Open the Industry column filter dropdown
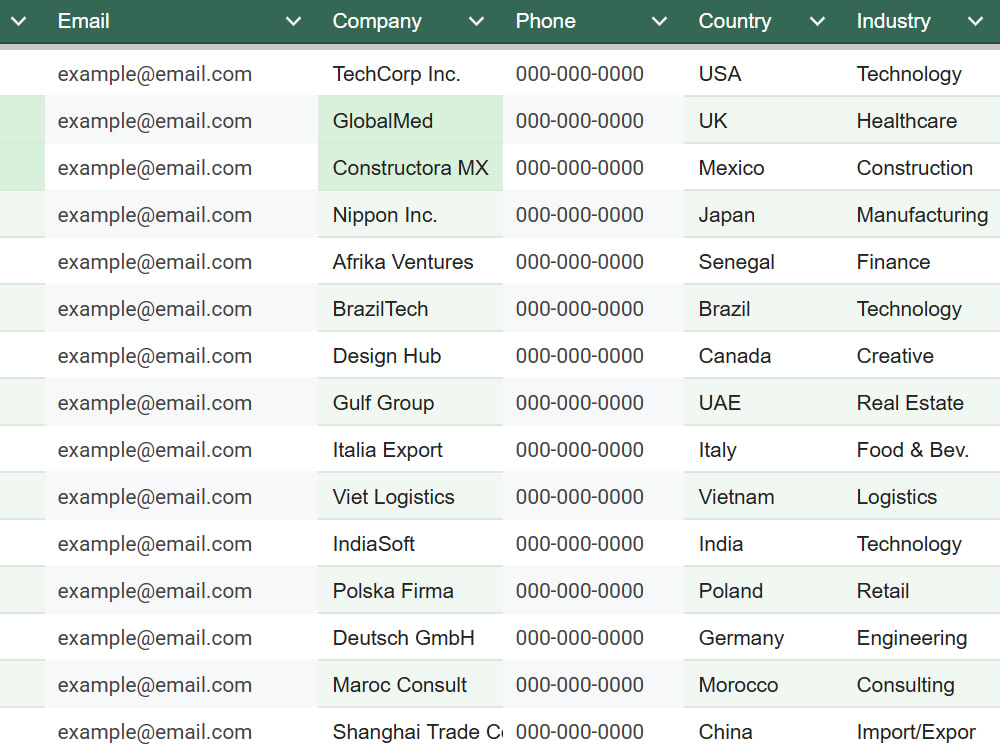Image resolution: width=1000 pixels, height=750 pixels. pyautogui.click(x=975, y=22)
